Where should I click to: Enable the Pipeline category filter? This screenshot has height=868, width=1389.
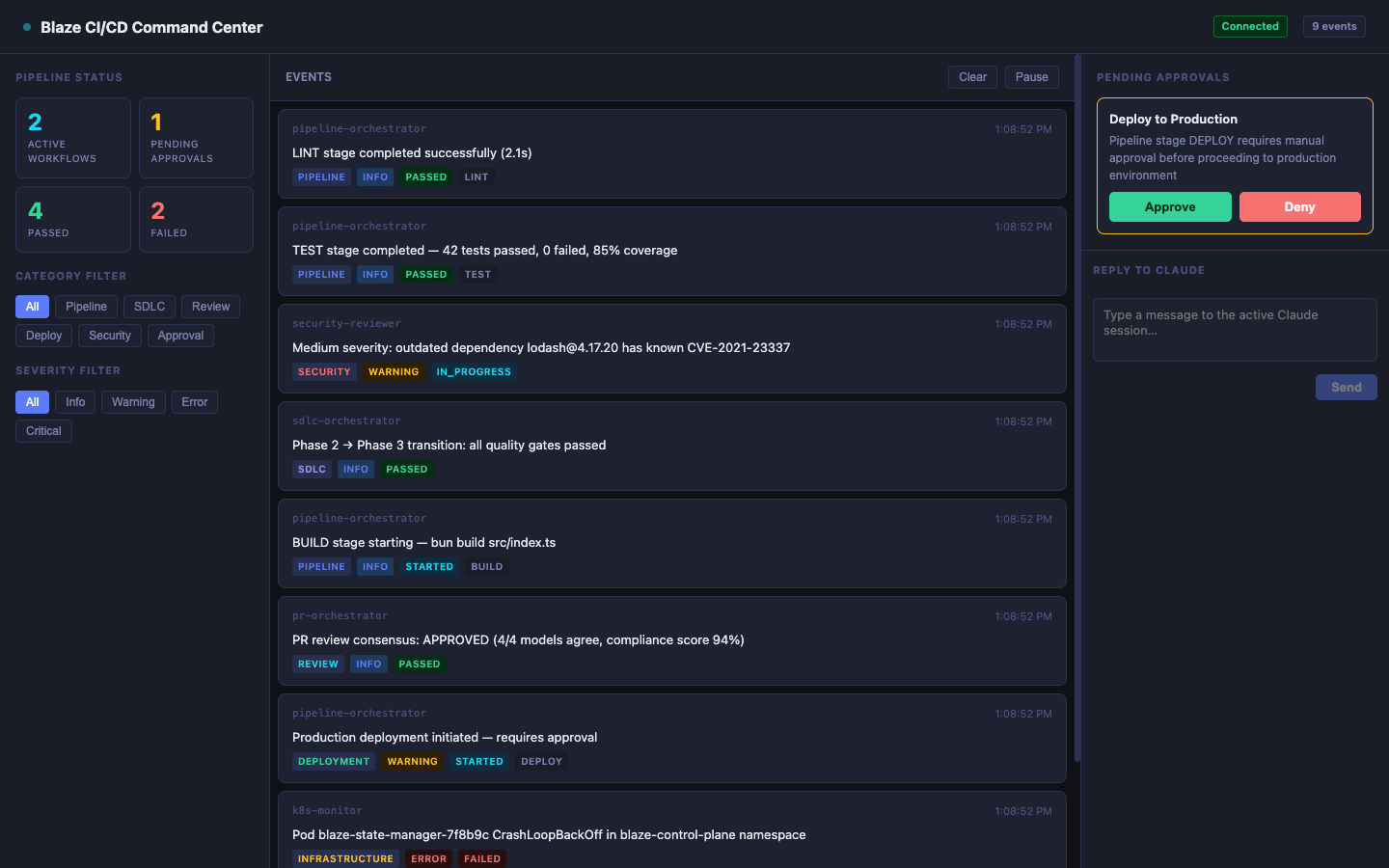click(86, 306)
